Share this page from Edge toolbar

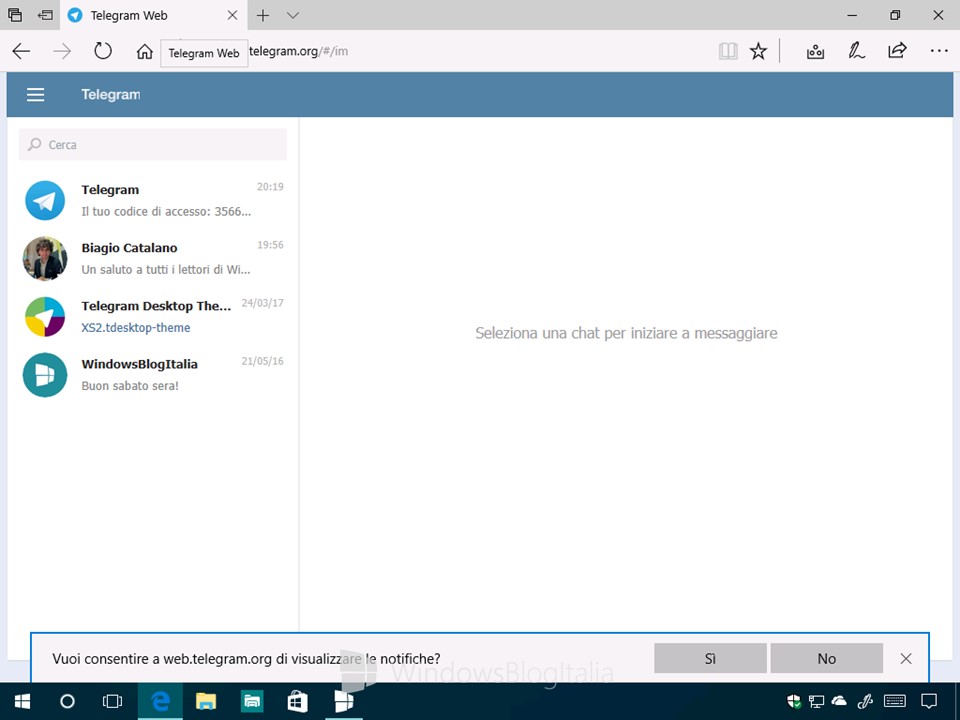[897, 51]
